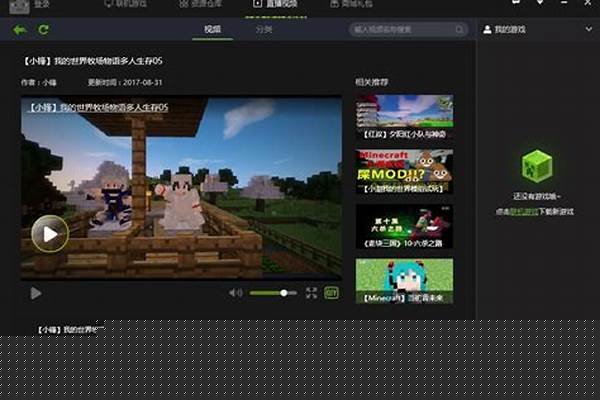
Task: Enter fullscreen with the expand icon
Action: click(311, 293)
